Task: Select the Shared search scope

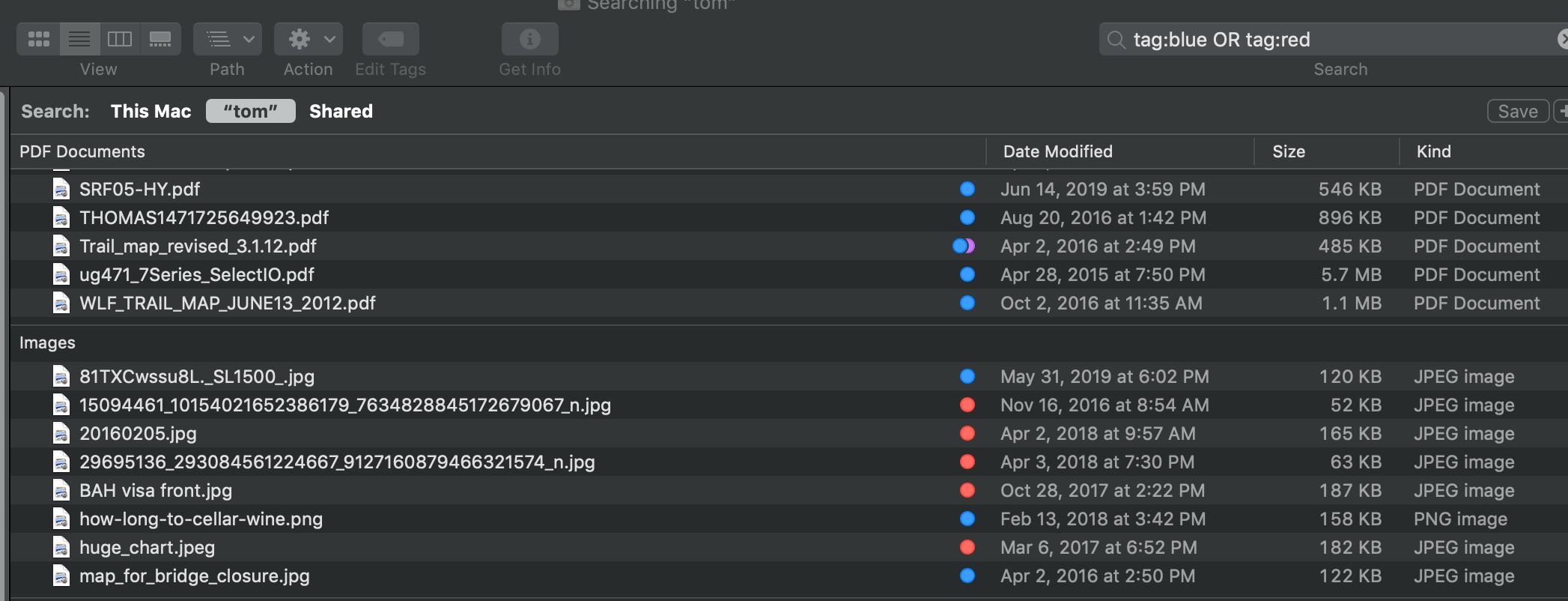Action: [341, 111]
